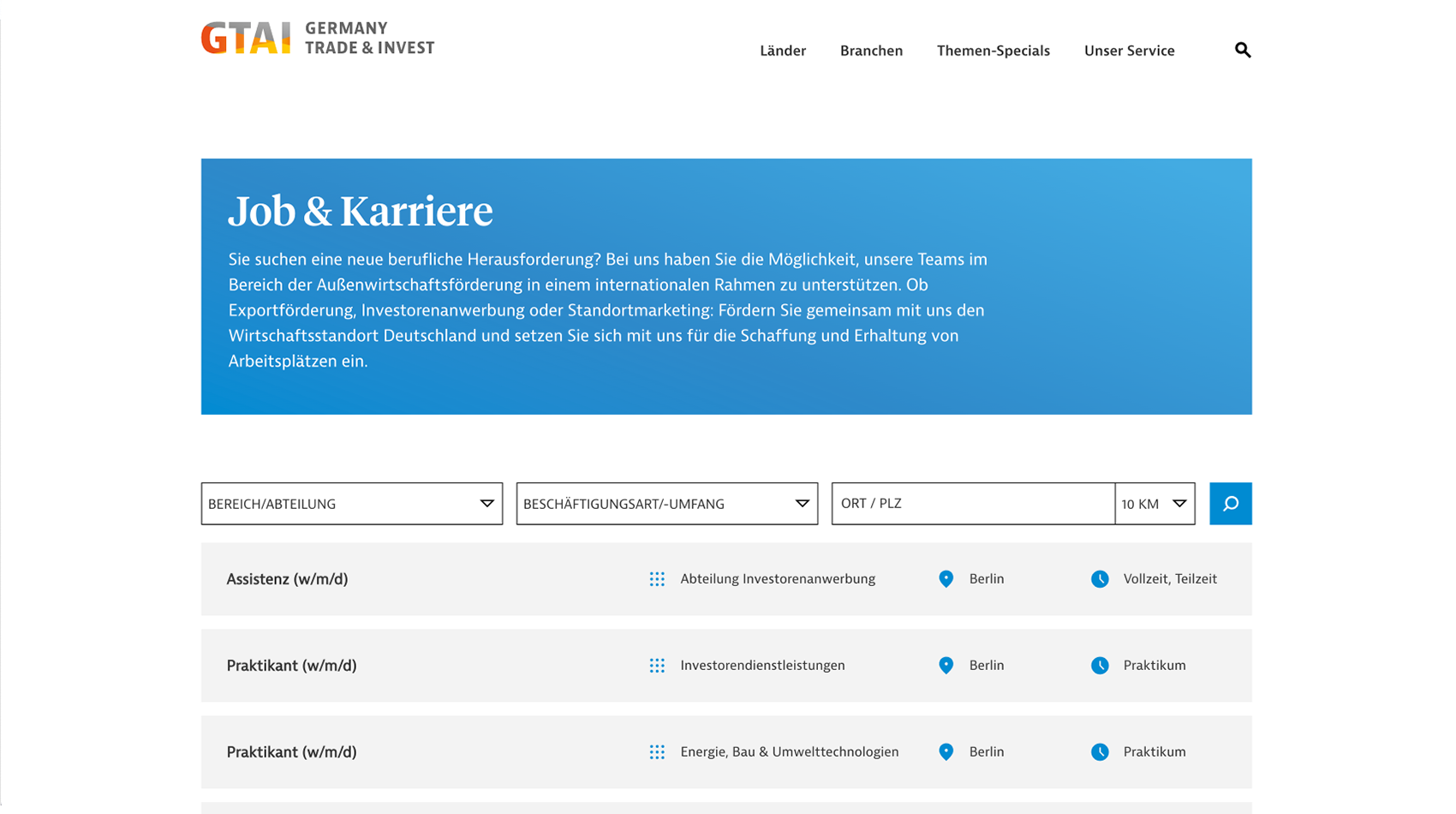
Task: Open Praktikant listing for Investorendienstleistungen
Action: coord(291,666)
